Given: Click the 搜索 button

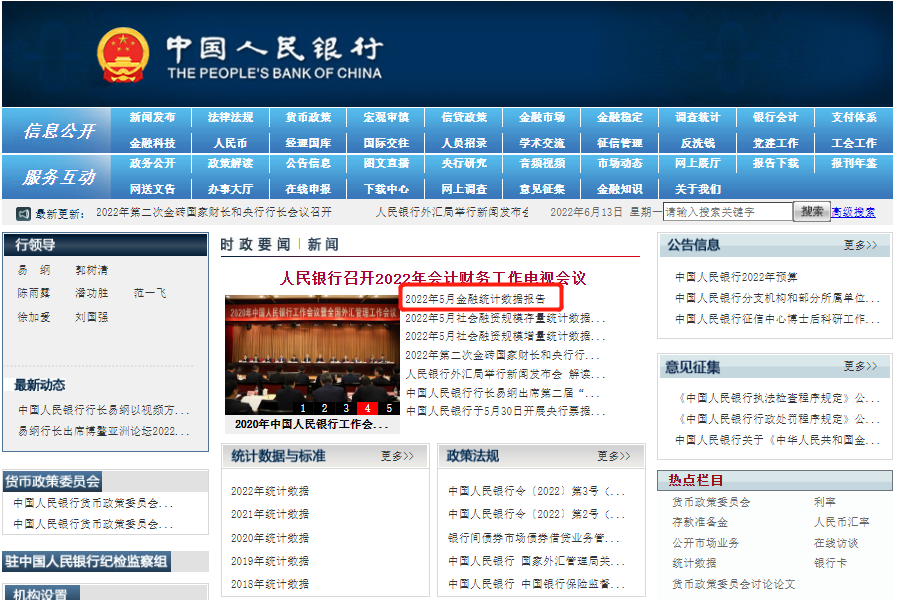Looking at the screenshot, I should 812,212.
